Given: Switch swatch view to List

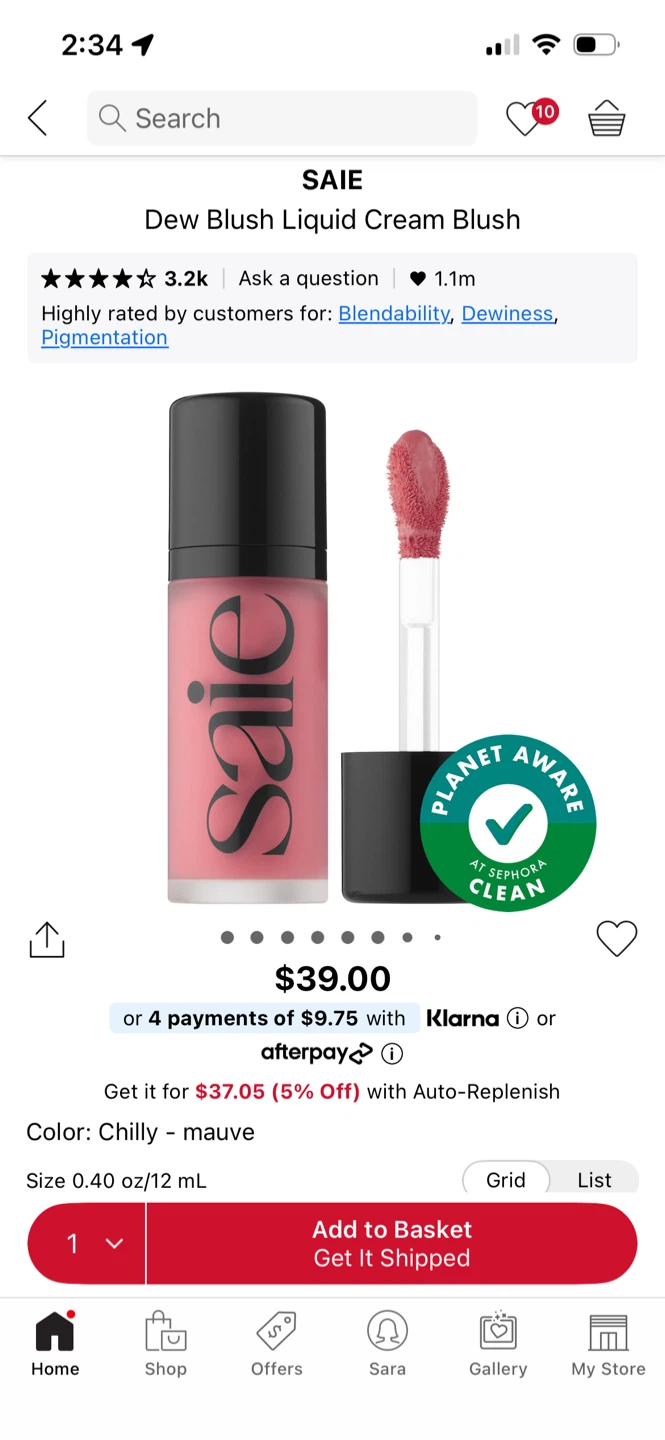Looking at the screenshot, I should [x=594, y=1180].
